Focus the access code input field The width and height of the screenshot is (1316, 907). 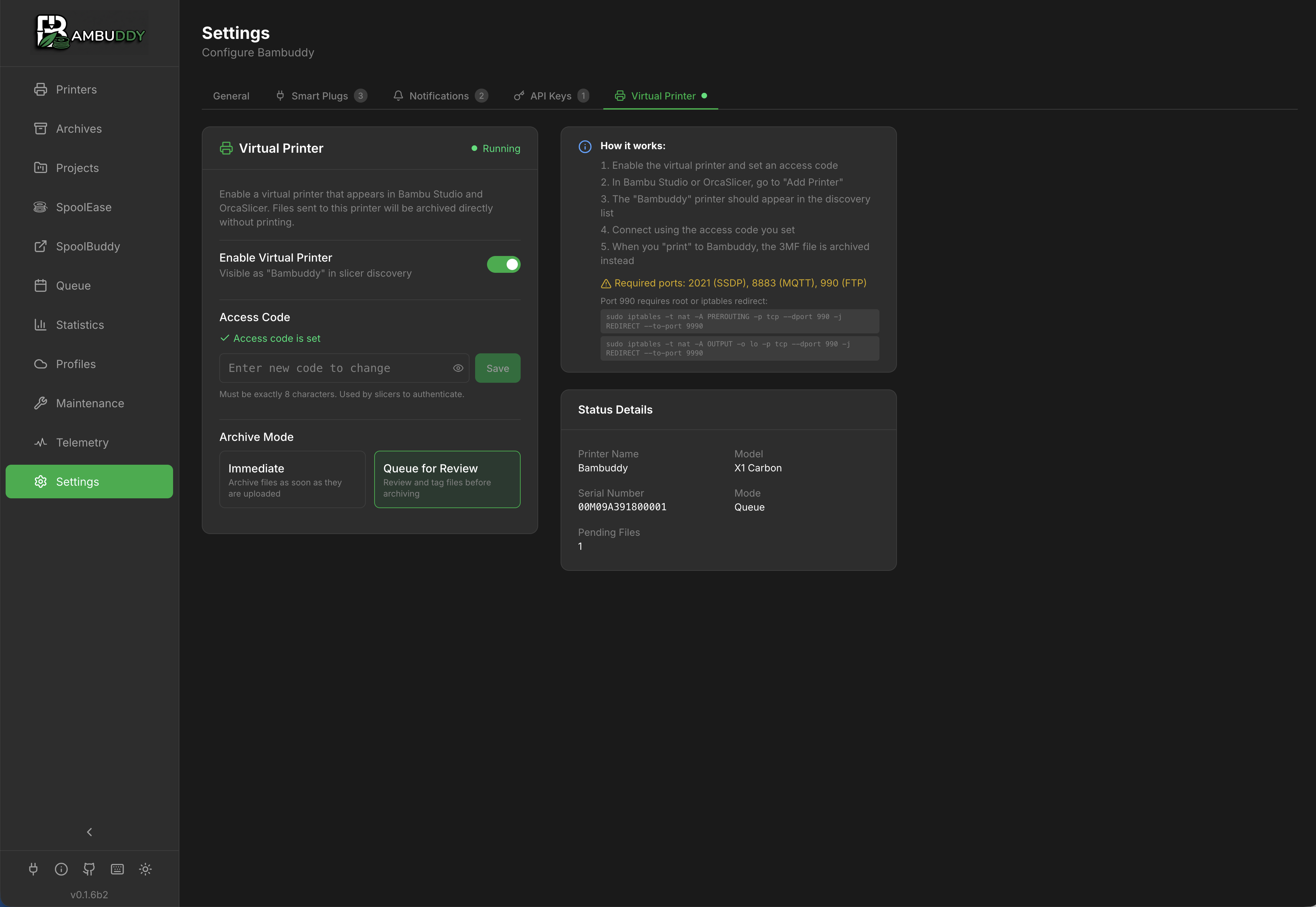pos(335,368)
